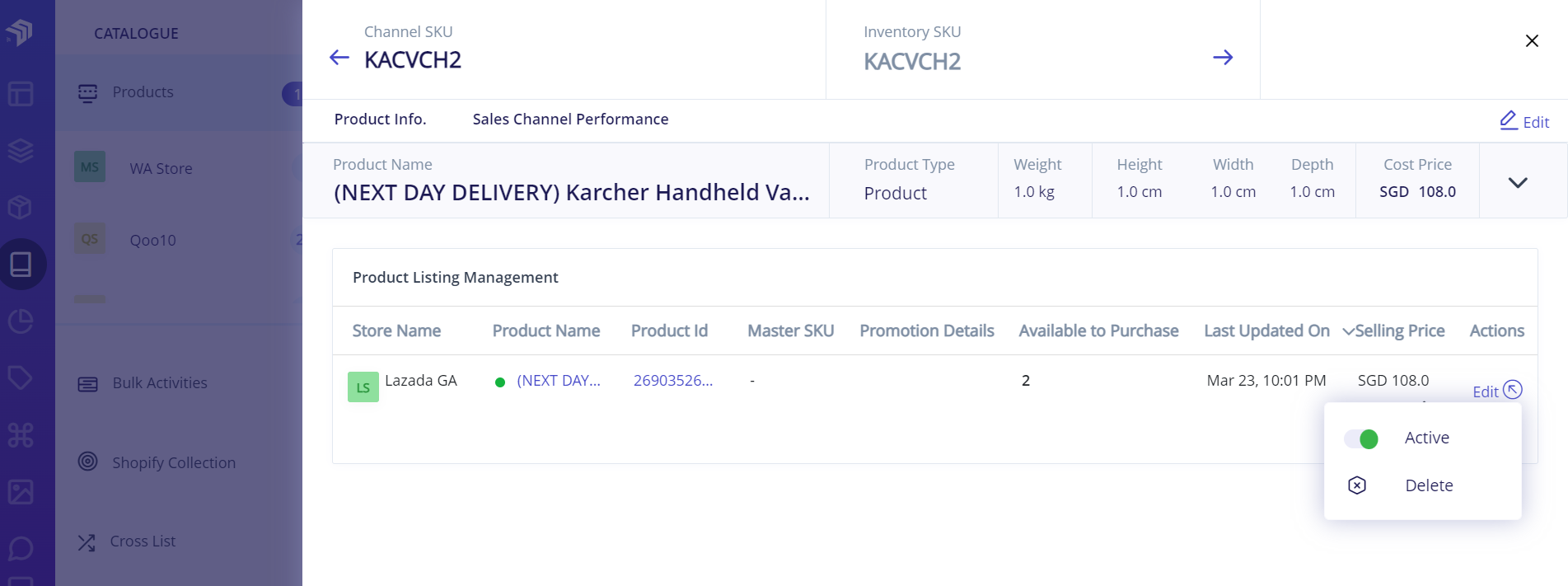The height and width of the screenshot is (586, 1568).
Task: Open the tag icon in left rail
Action: (20, 377)
